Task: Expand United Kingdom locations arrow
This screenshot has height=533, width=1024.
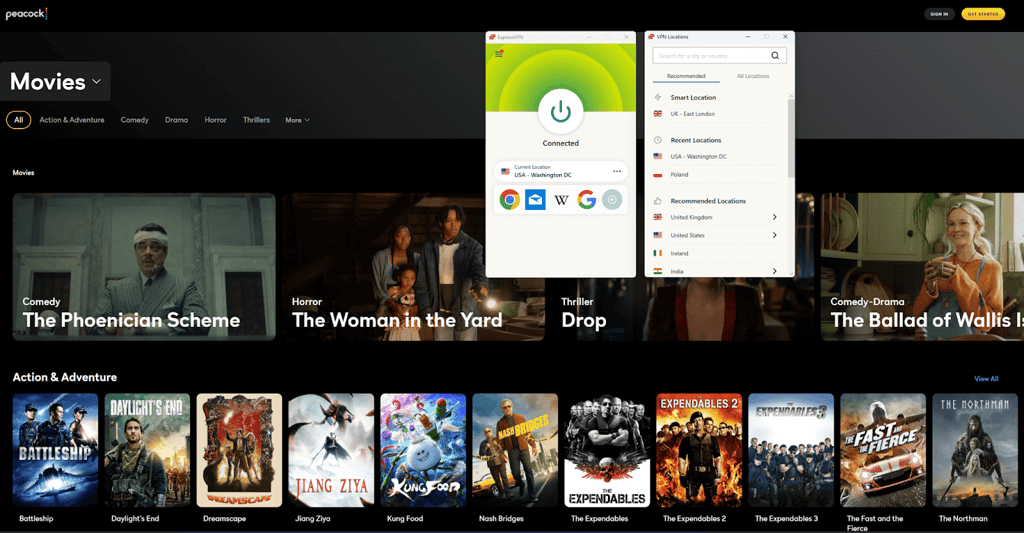Action: (775, 217)
